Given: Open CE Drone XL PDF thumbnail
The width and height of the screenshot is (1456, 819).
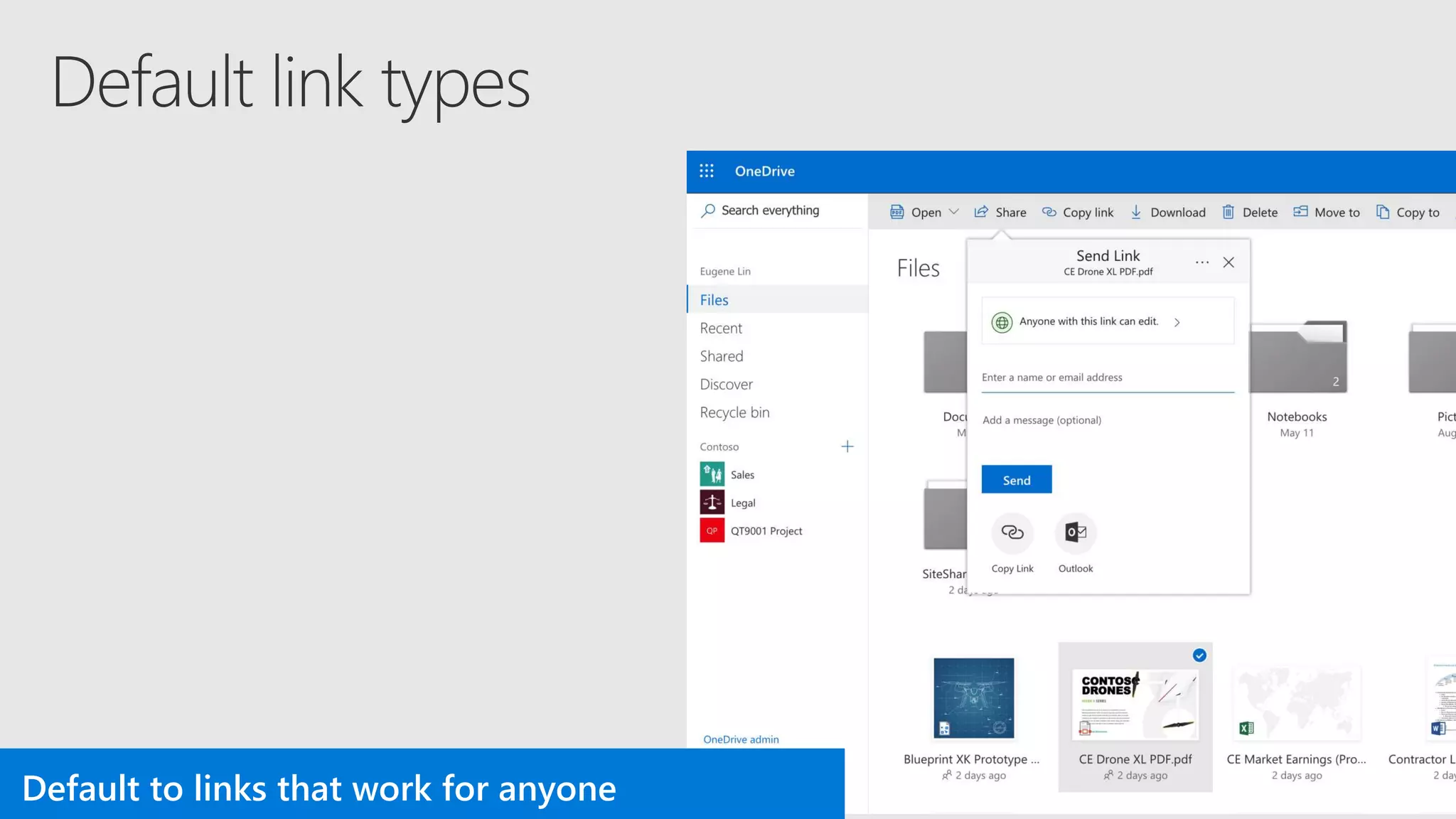Looking at the screenshot, I should pos(1135,704).
